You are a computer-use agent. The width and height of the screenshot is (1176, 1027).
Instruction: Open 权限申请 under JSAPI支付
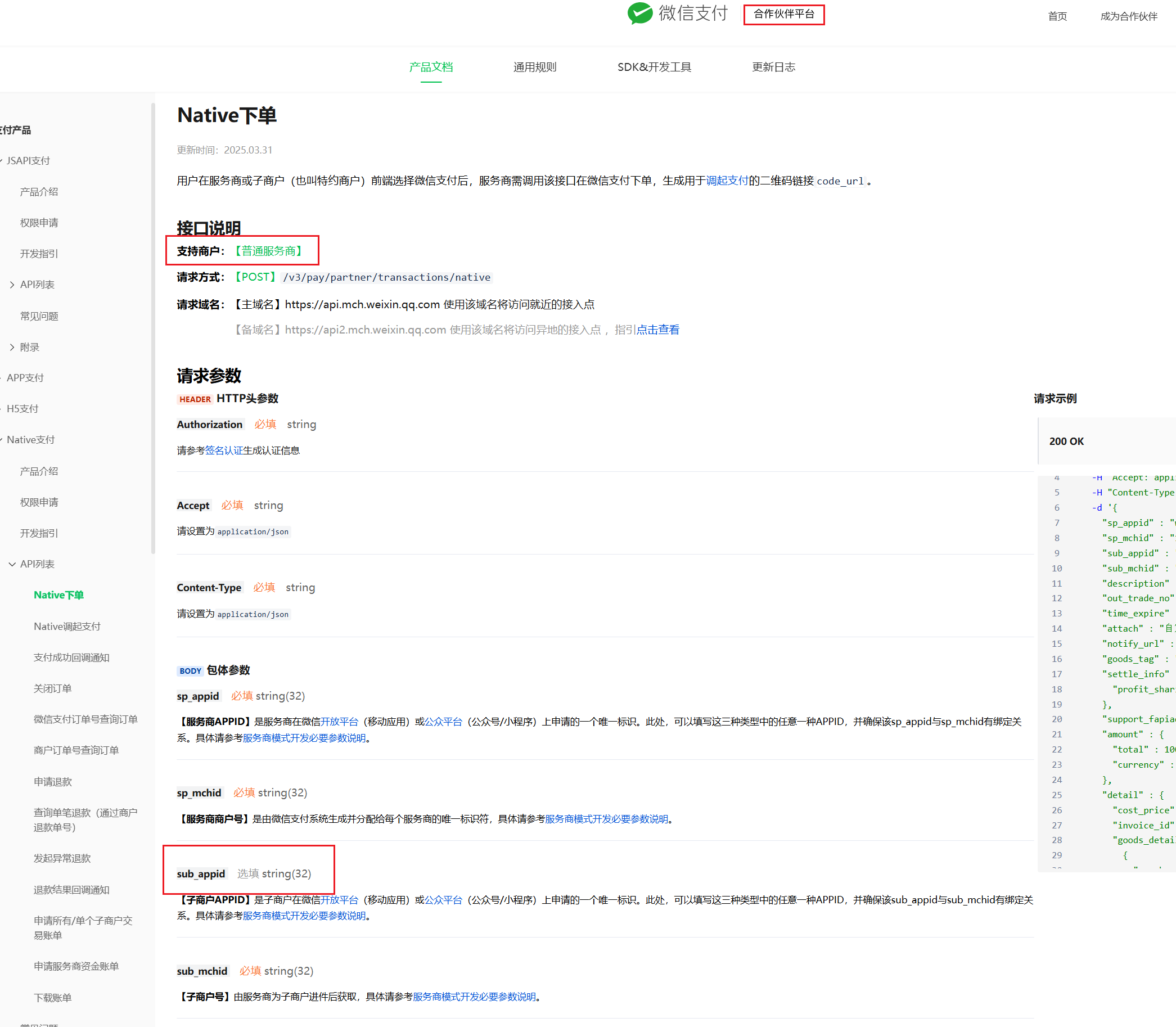tap(39, 222)
